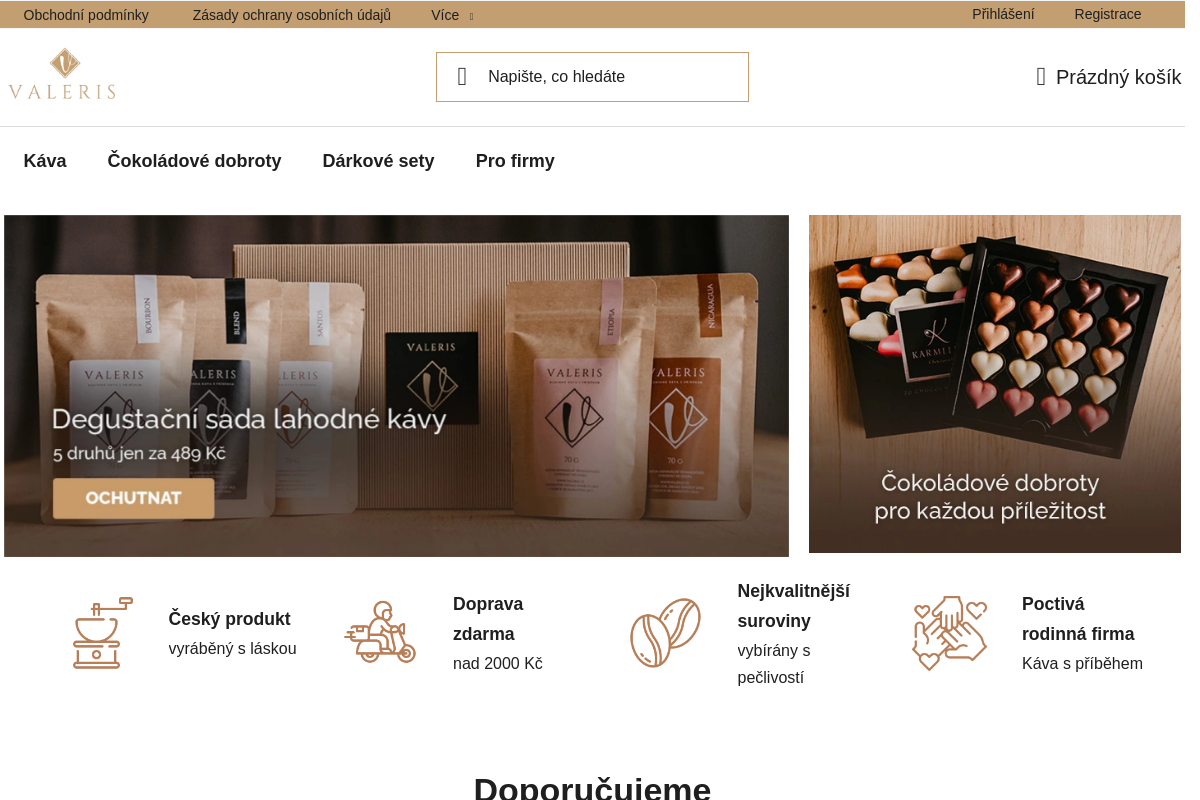1200x800 pixels.
Task: Click 'Káva s příběhem' text
Action: coord(1082,664)
